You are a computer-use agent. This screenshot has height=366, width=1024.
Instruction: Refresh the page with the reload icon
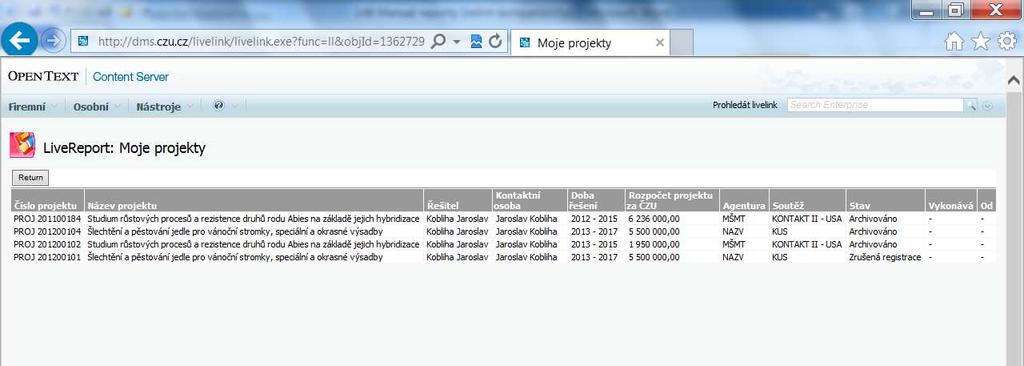pos(495,42)
